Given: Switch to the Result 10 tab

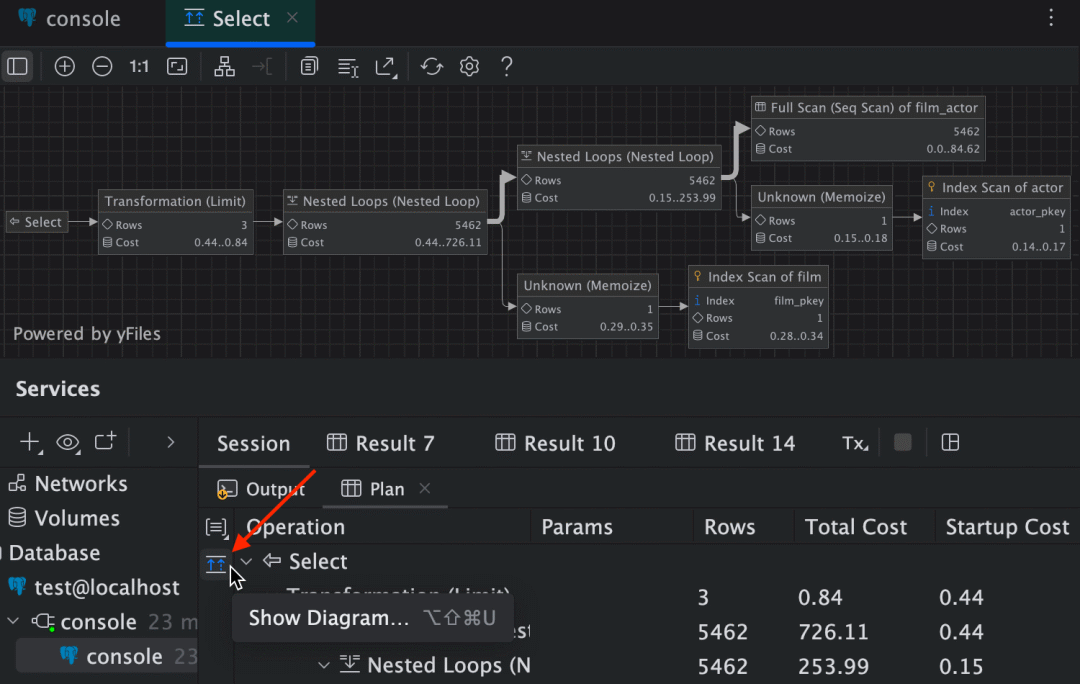Looking at the screenshot, I should point(555,442).
